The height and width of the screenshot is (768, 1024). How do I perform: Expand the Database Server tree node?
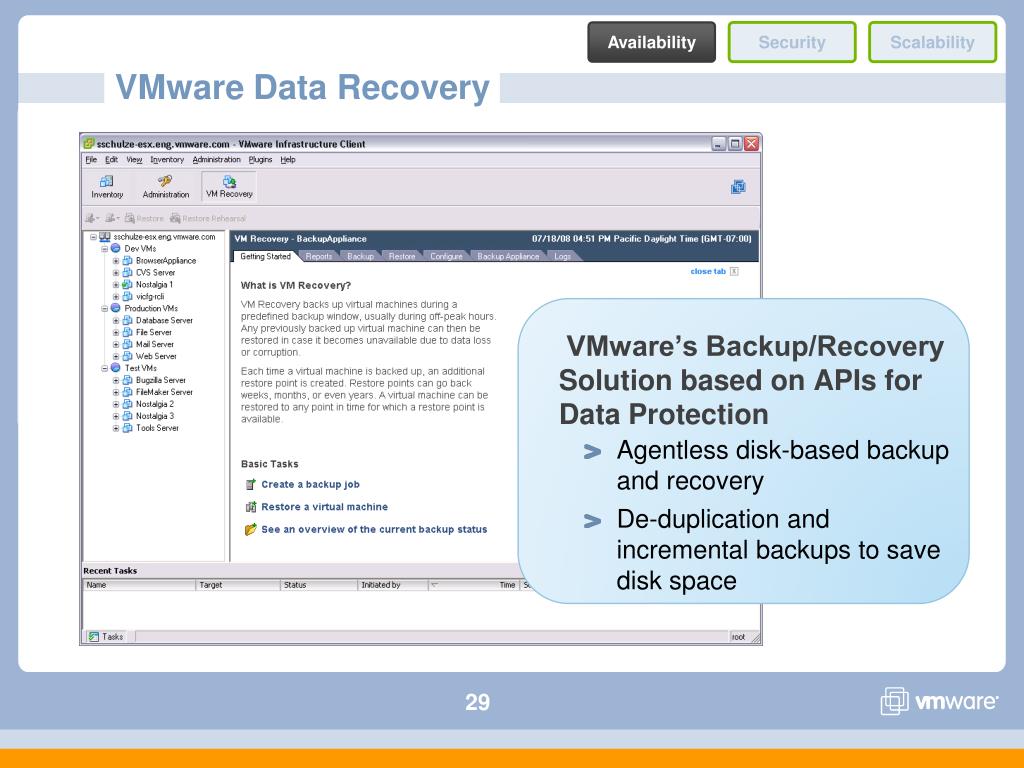click(x=116, y=321)
